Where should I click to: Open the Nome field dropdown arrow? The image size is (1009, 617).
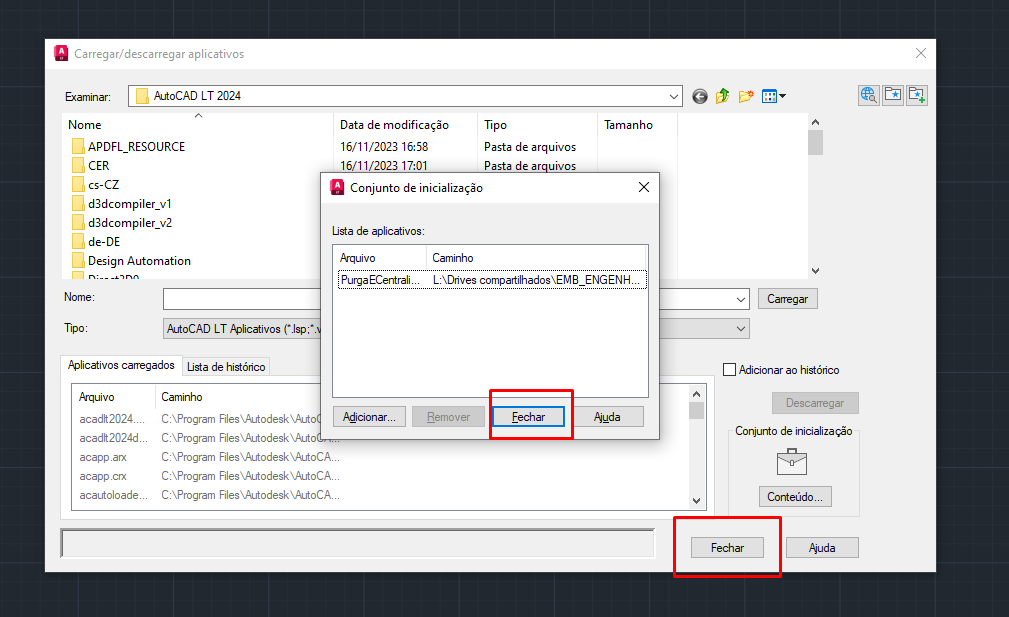point(740,299)
